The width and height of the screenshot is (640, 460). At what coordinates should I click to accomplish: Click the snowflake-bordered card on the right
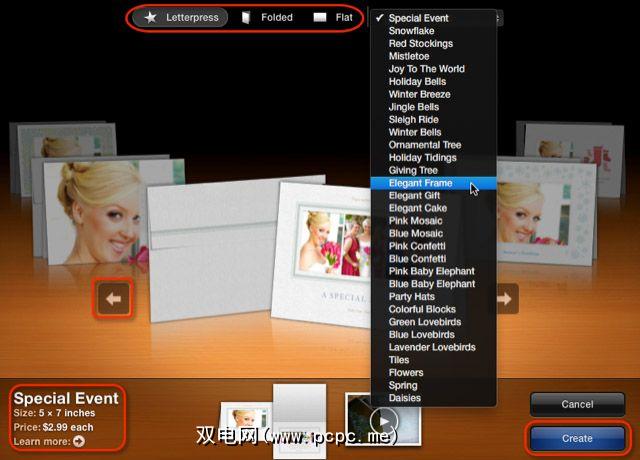coord(545,212)
